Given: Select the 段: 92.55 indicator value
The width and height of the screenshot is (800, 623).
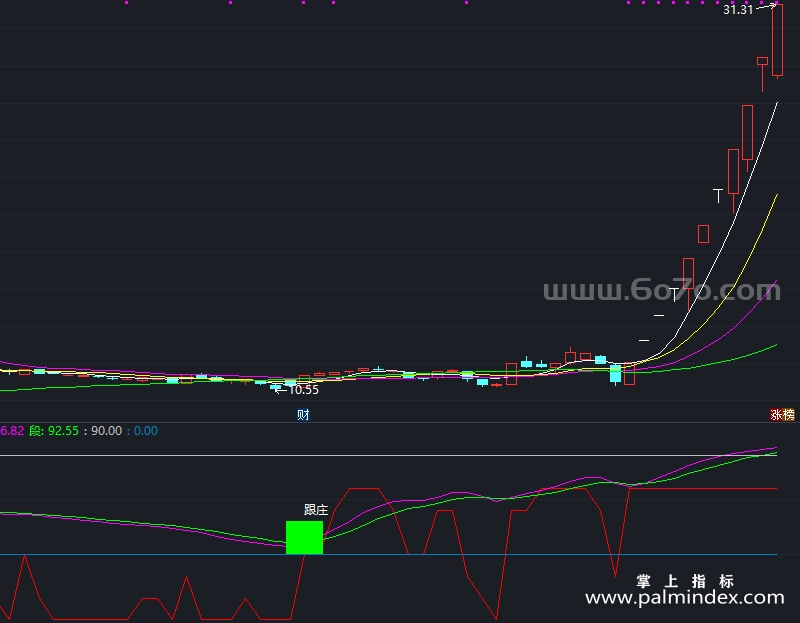Looking at the screenshot, I should [54, 431].
